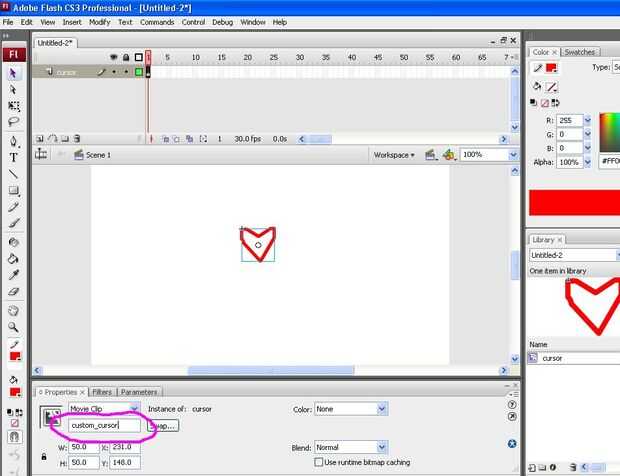Click the W width field in Properties

click(x=83, y=447)
